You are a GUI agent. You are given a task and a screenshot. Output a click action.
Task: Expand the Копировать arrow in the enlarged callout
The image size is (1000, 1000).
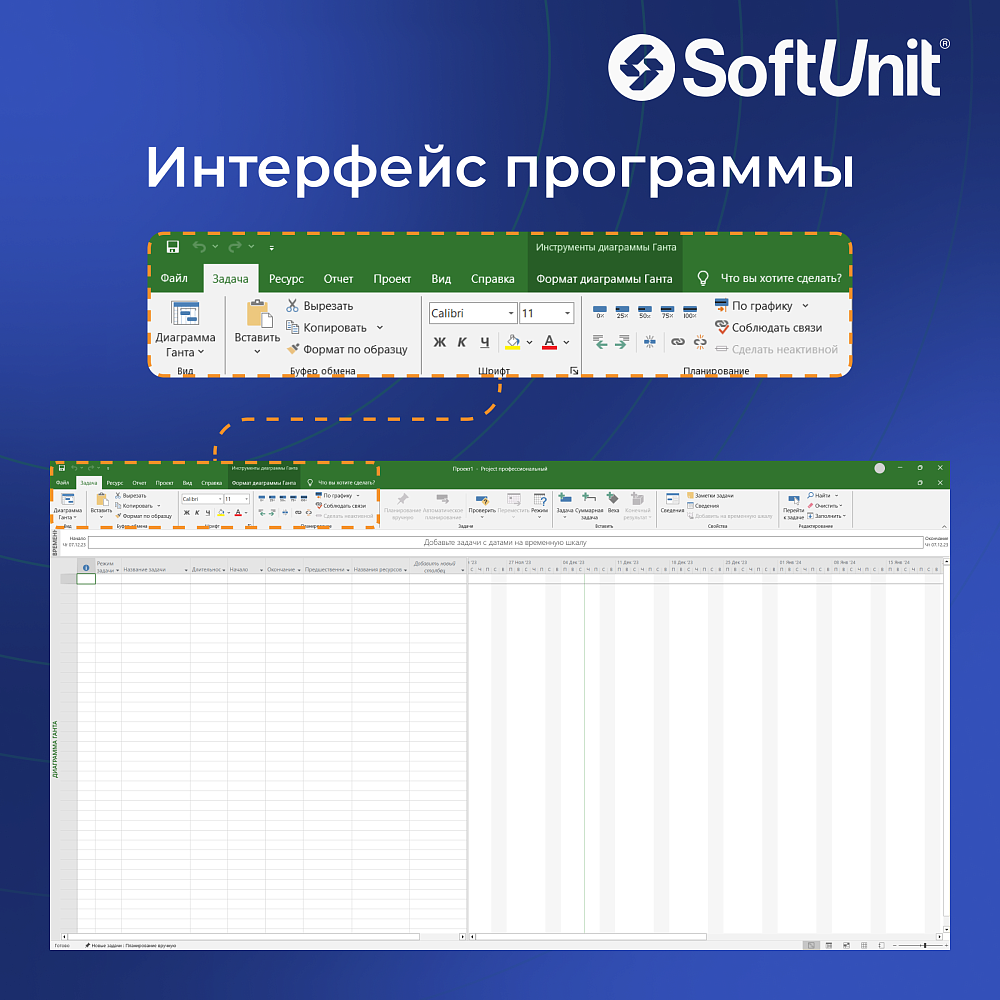tap(380, 327)
